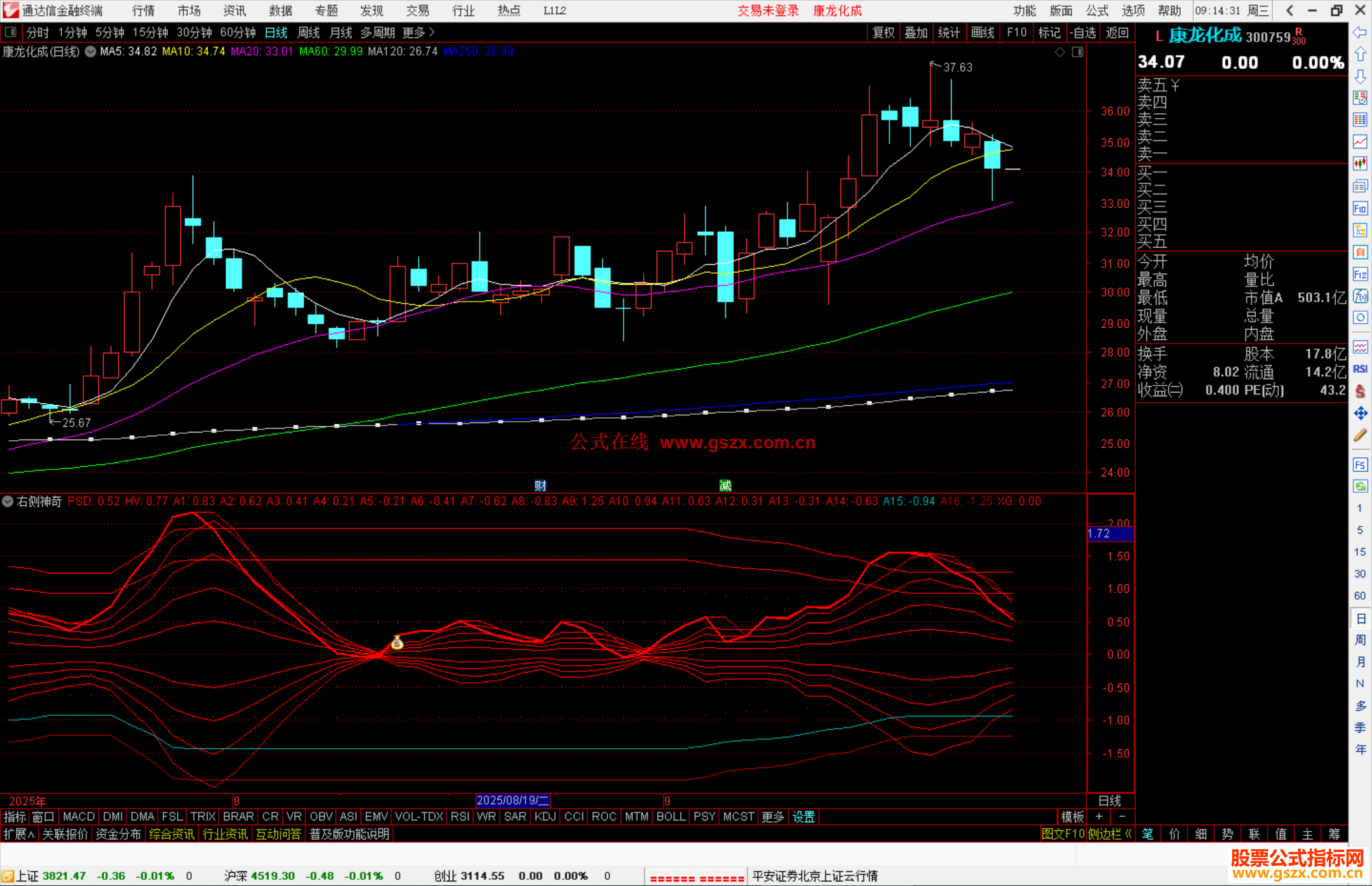This screenshot has width=1372, height=886.
Task: Click the back arrow icon in right sidebar
Action: [x=1360, y=32]
